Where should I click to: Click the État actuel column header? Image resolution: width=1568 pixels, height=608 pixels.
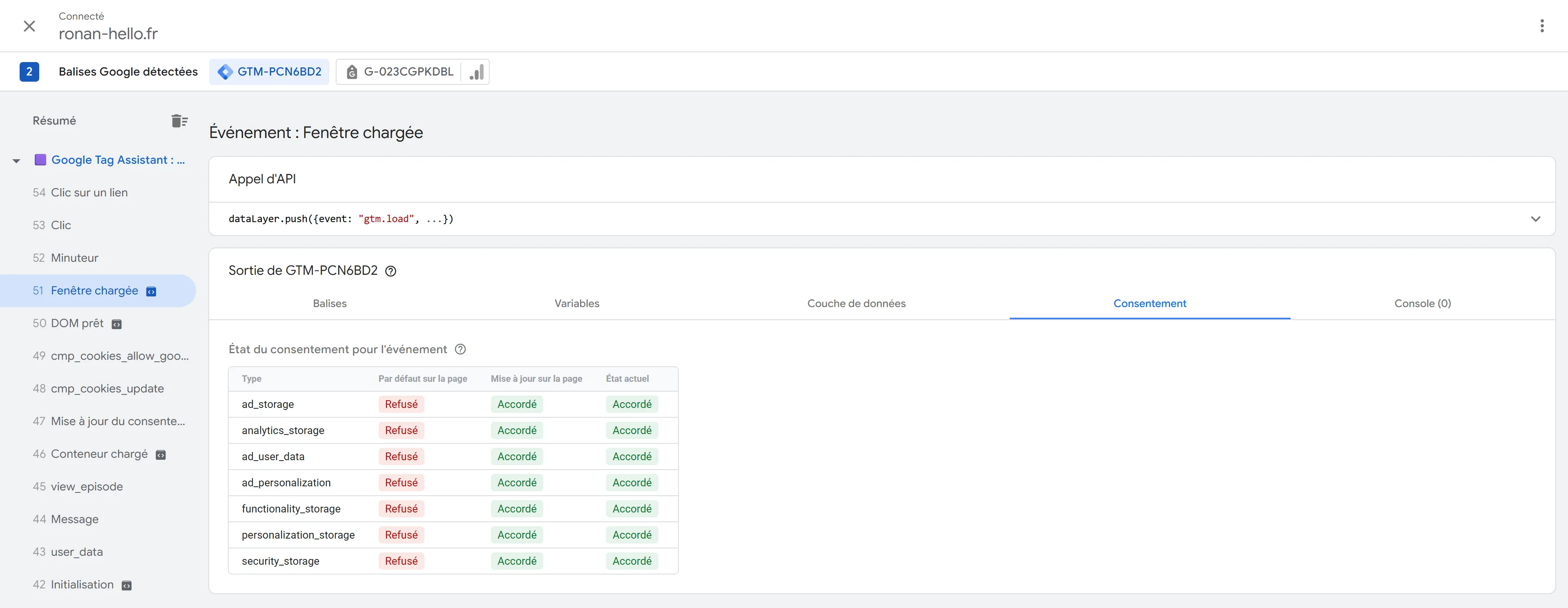tap(627, 379)
